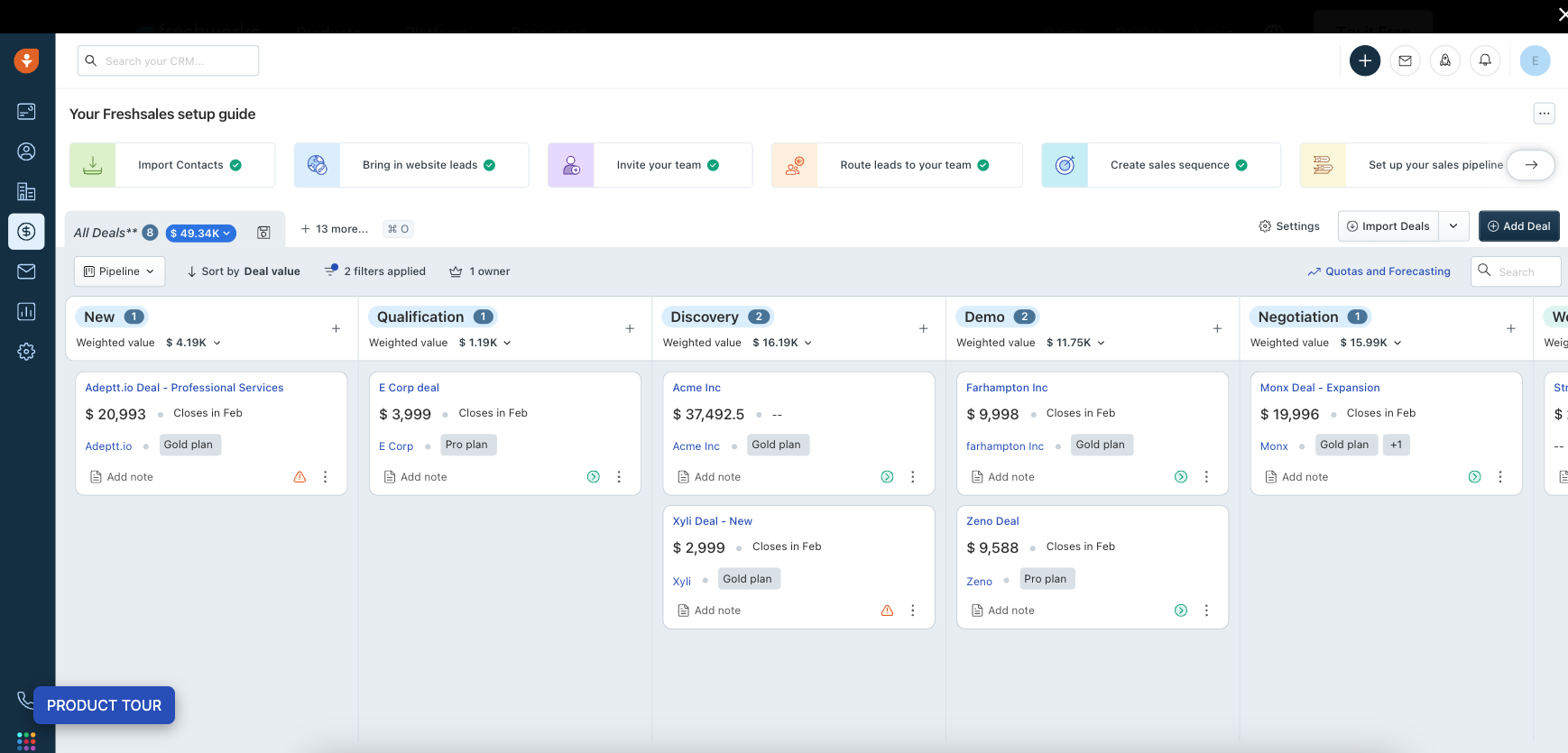
Task: Click the quick add plus button in header
Action: pos(1365,60)
